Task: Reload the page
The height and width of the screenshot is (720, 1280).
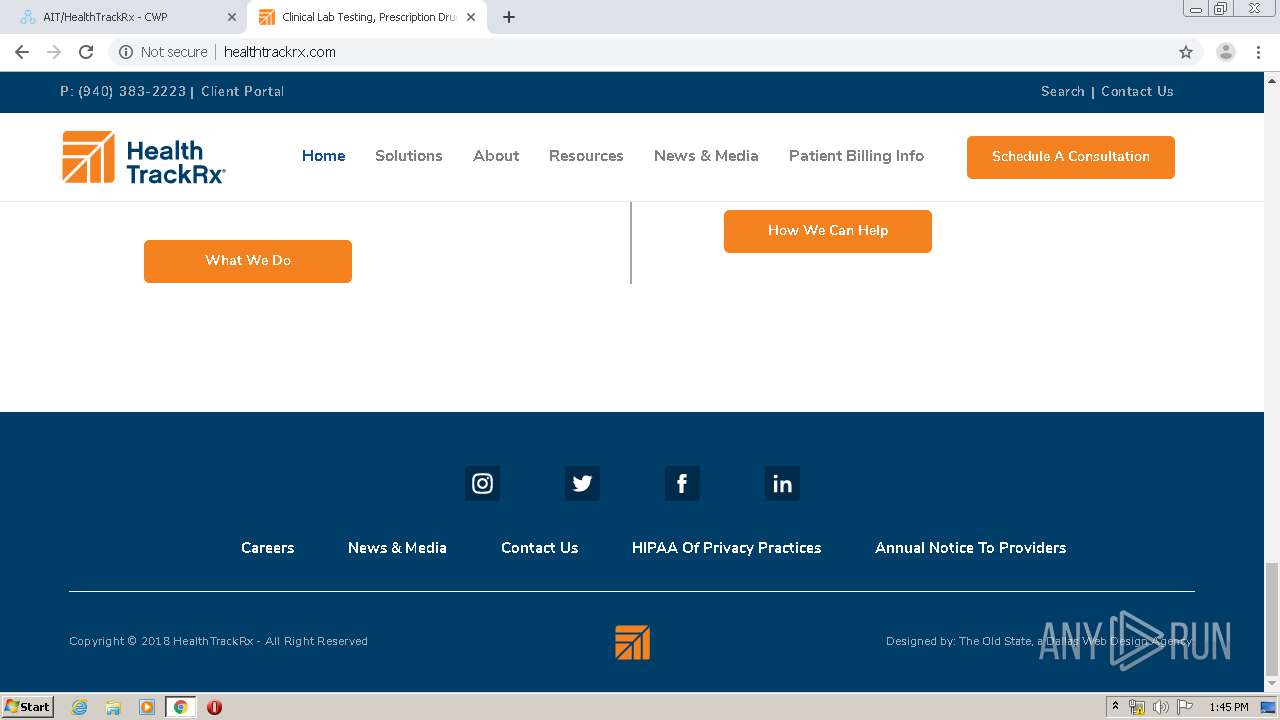Action: 86,52
